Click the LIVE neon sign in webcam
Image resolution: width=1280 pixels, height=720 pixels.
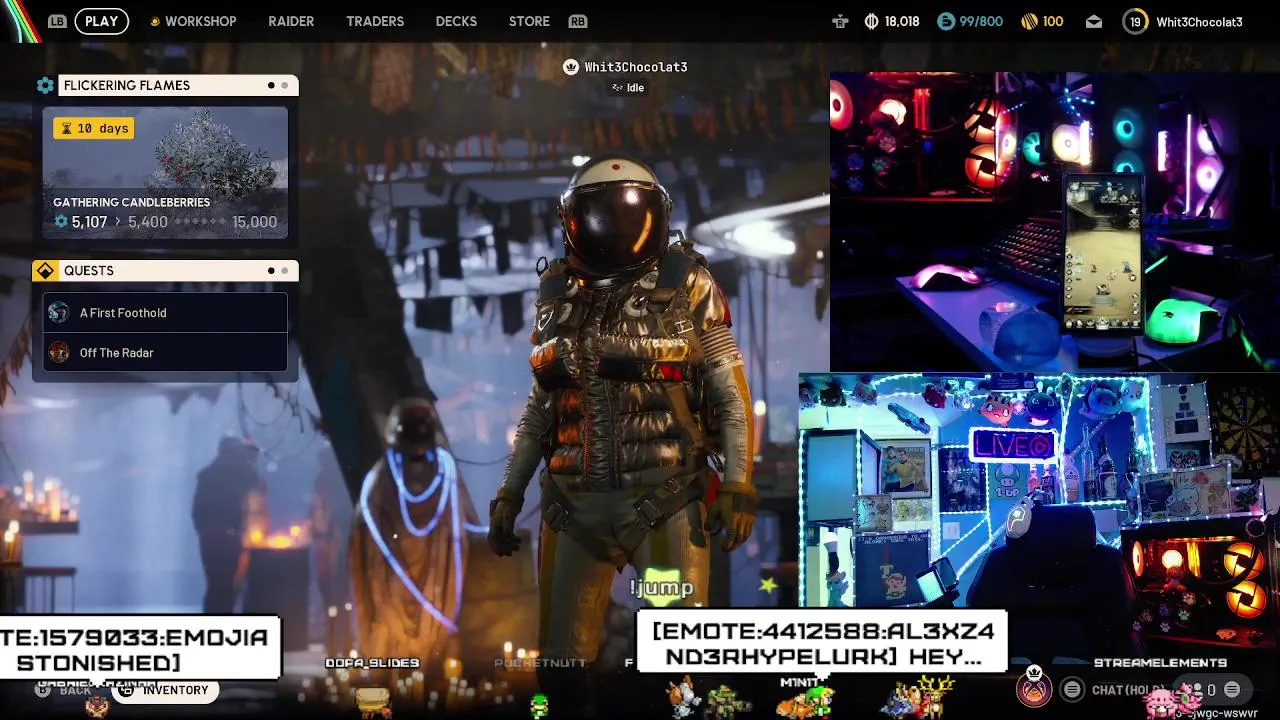pos(1013,445)
